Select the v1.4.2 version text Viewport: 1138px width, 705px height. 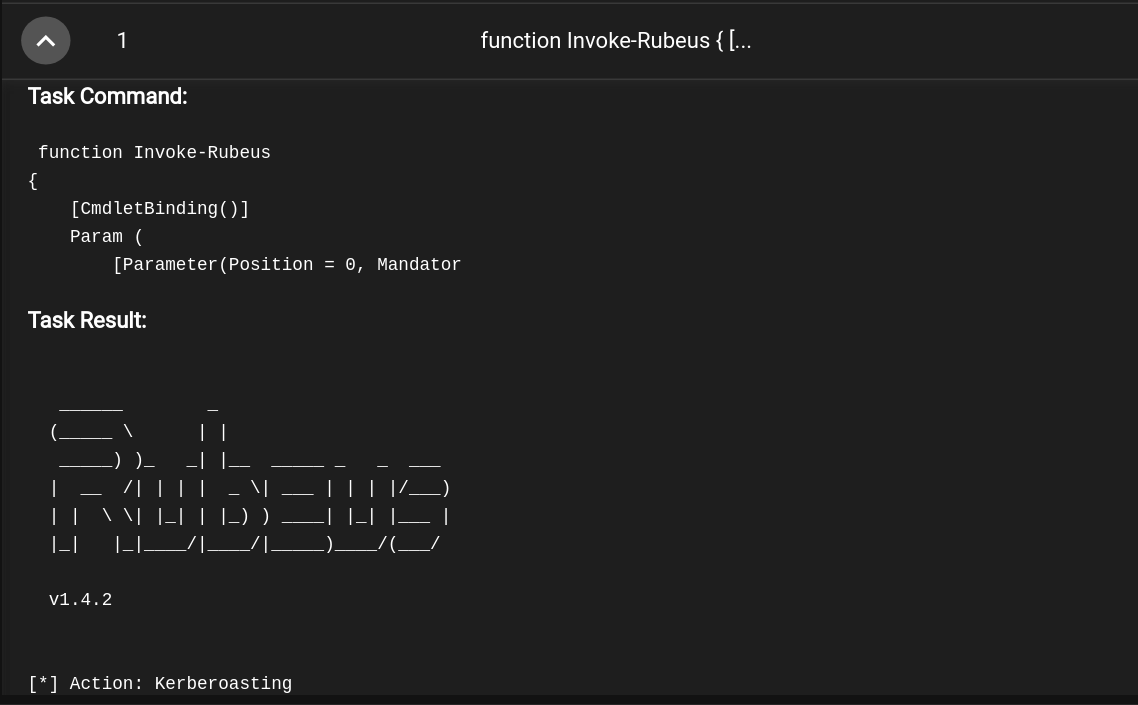point(80,600)
